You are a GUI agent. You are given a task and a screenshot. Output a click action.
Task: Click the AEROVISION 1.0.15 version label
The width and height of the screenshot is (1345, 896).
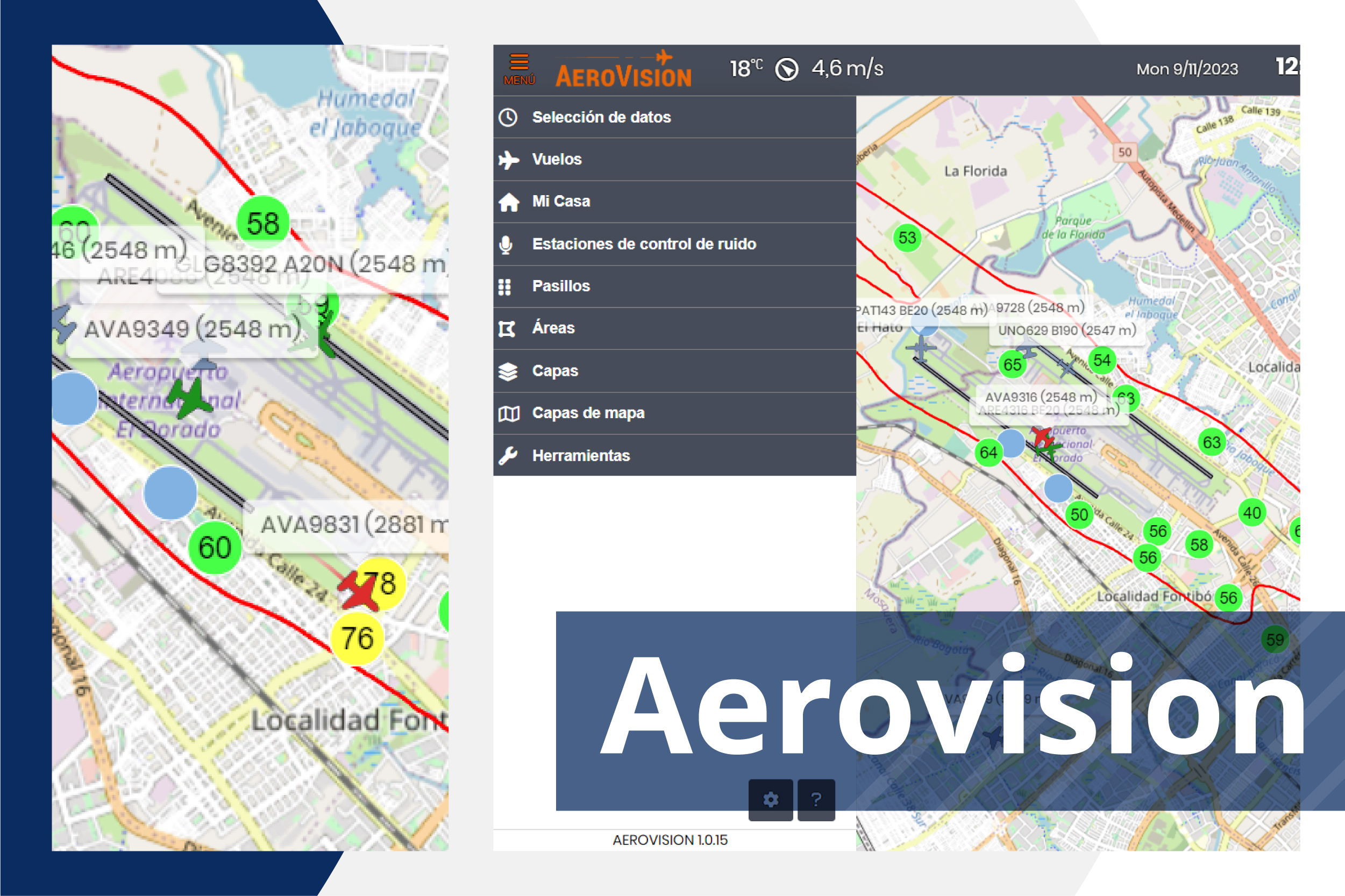[670, 840]
